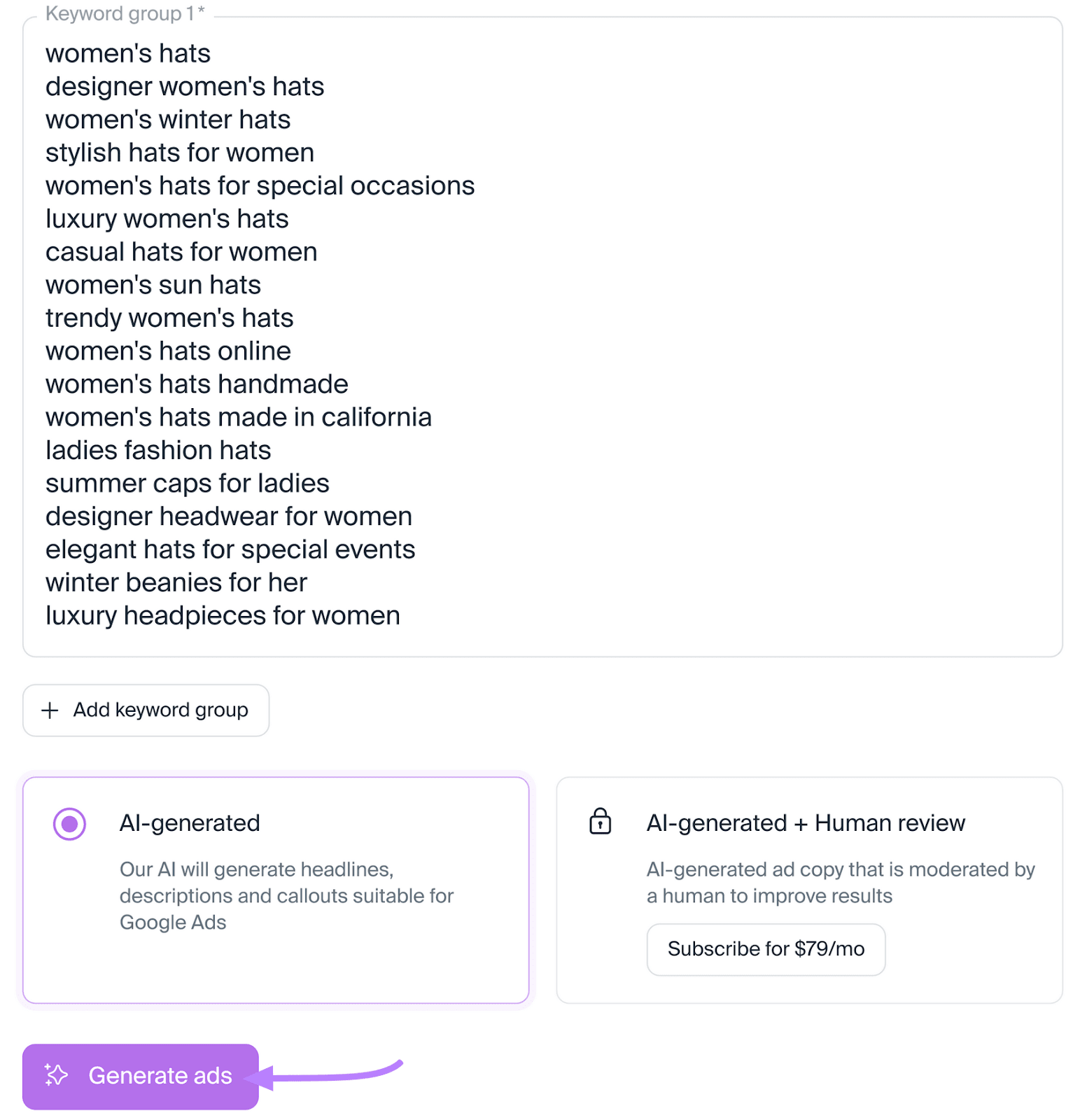Screen dimensions: 1087x1120
Task: Place cursor on the line women's hats
Action: (x=127, y=53)
